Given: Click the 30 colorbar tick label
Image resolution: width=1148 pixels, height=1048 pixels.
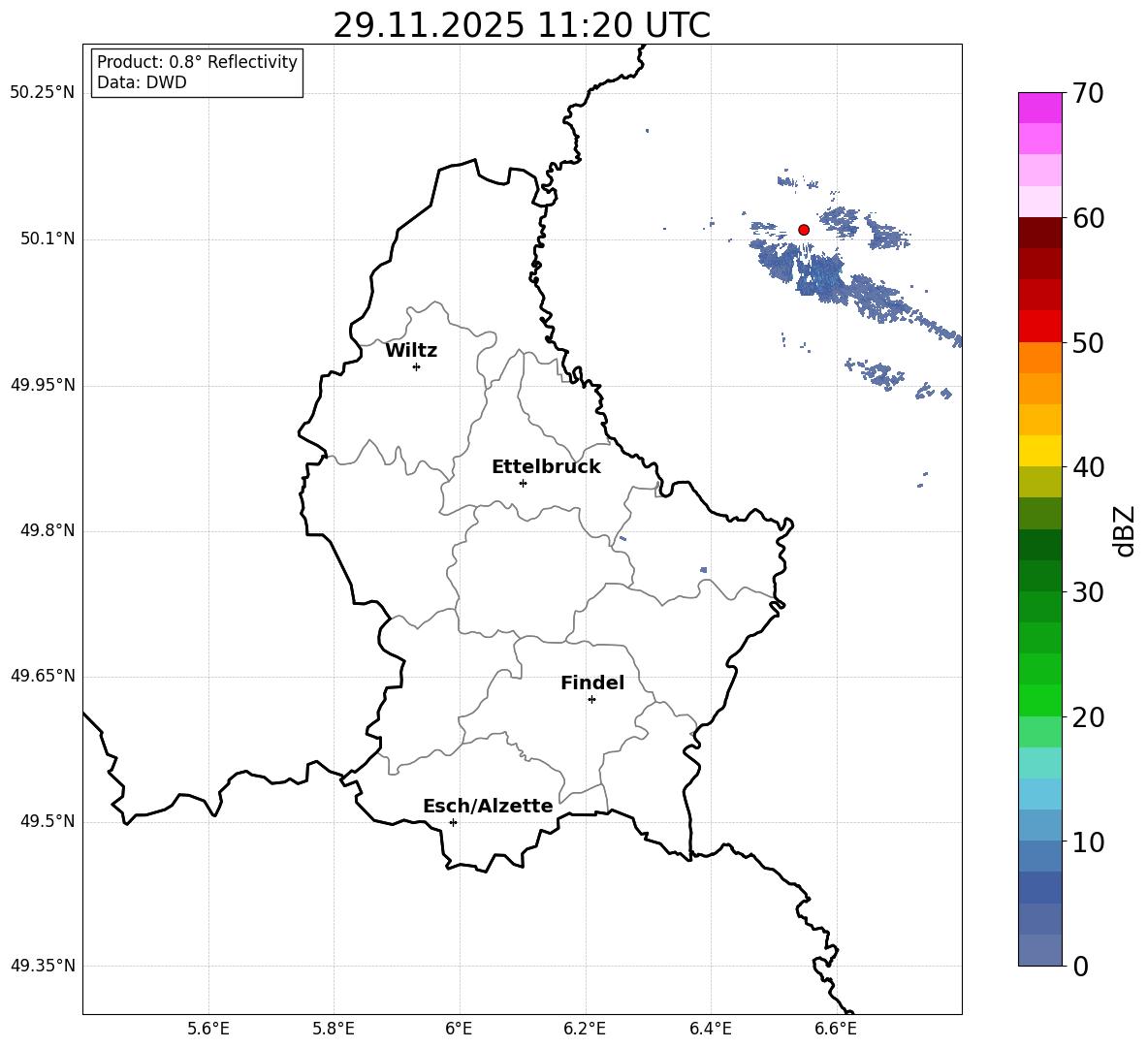Looking at the screenshot, I should (1088, 592).
